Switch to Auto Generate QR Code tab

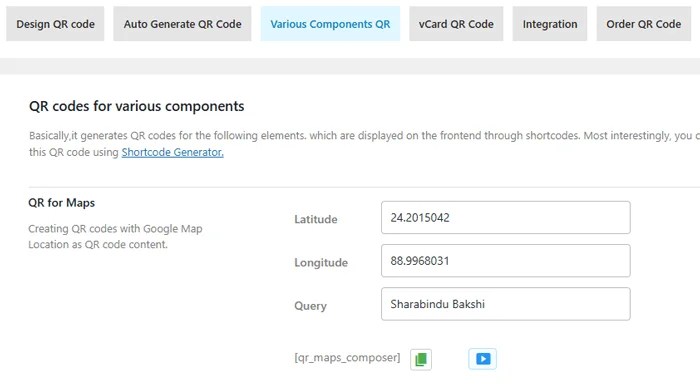coord(182,24)
